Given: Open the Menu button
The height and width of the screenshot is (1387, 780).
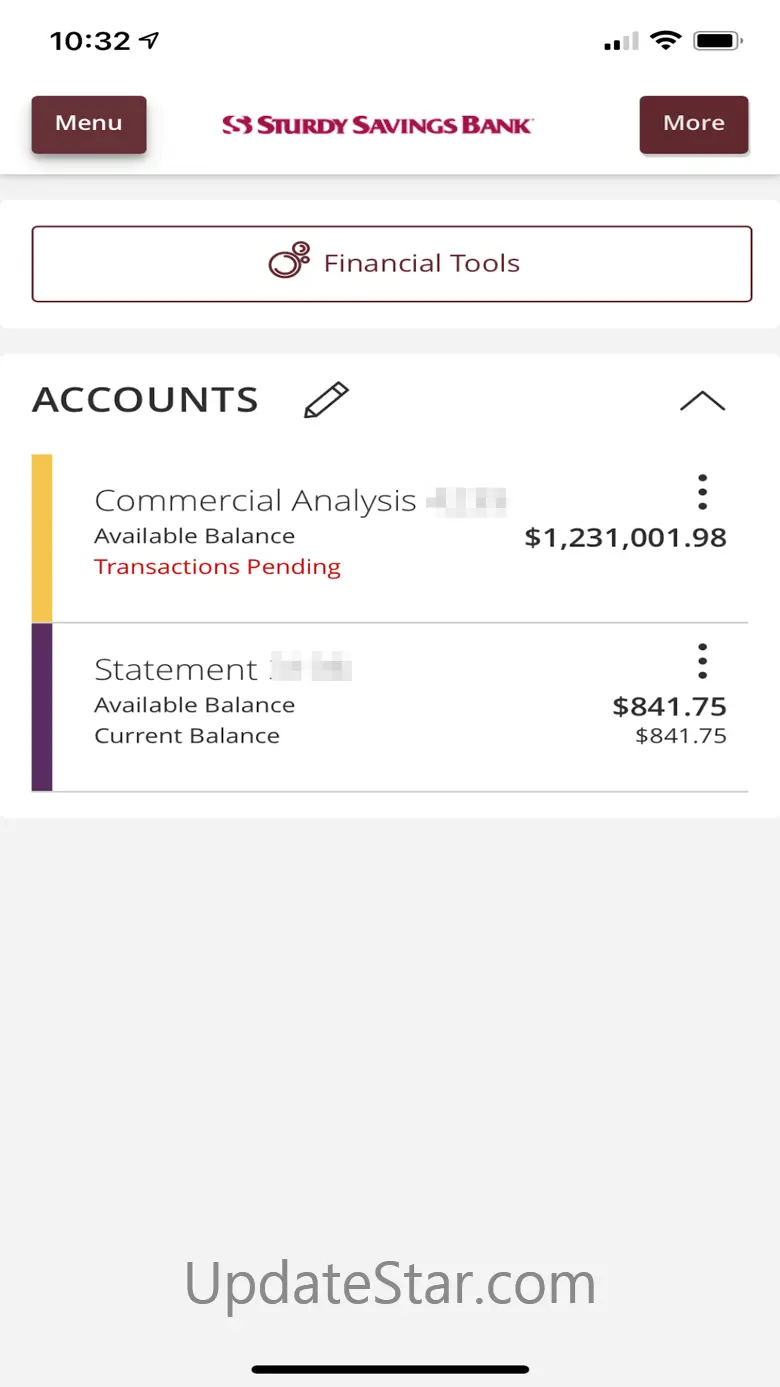Looking at the screenshot, I should coord(89,124).
